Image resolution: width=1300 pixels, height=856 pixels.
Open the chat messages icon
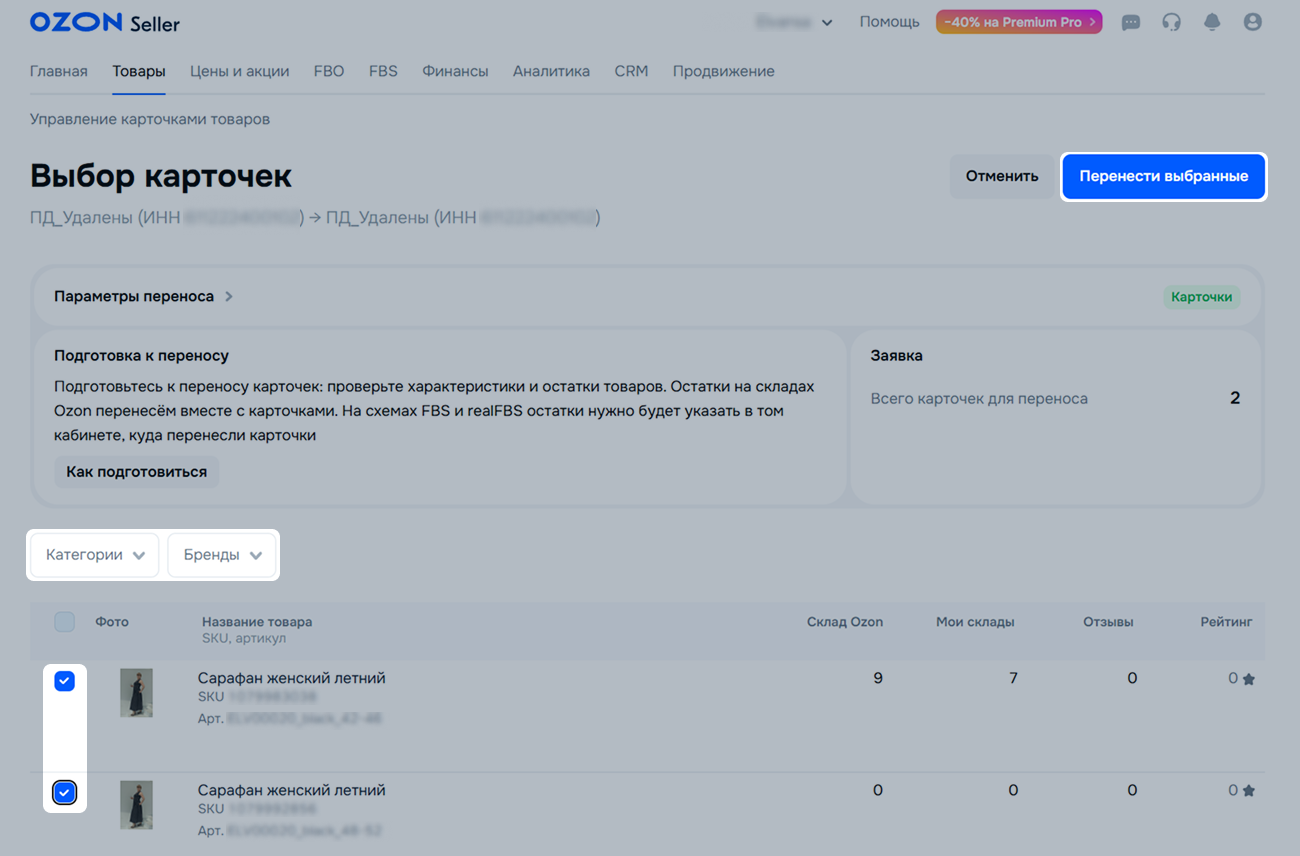[x=1131, y=22]
